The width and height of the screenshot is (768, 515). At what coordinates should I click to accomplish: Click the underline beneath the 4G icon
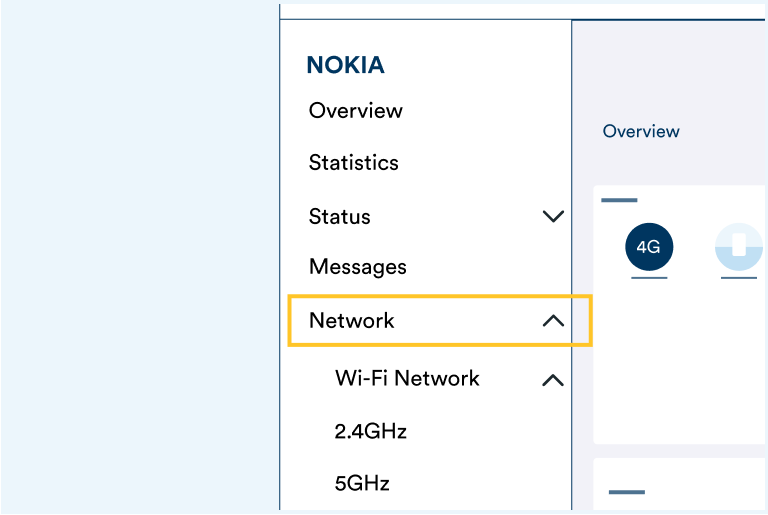pos(649,278)
